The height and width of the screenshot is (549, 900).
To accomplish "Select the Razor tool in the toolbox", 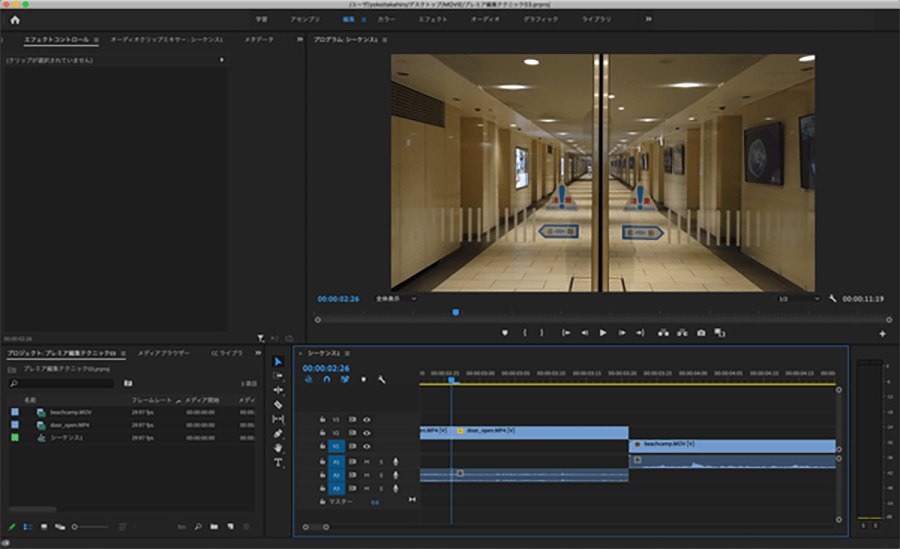I will coord(278,405).
